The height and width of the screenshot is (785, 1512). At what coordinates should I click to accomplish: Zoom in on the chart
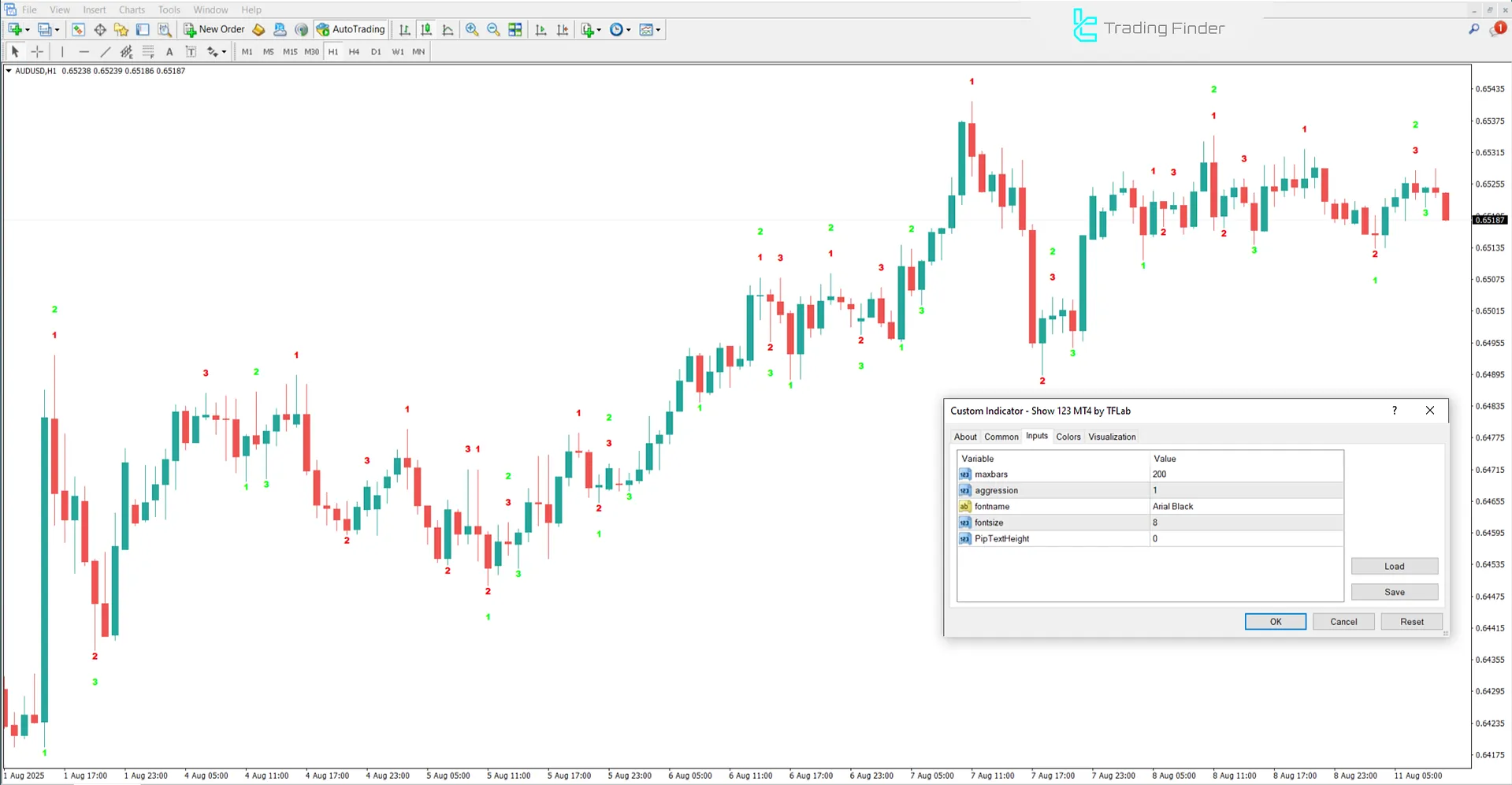point(472,29)
